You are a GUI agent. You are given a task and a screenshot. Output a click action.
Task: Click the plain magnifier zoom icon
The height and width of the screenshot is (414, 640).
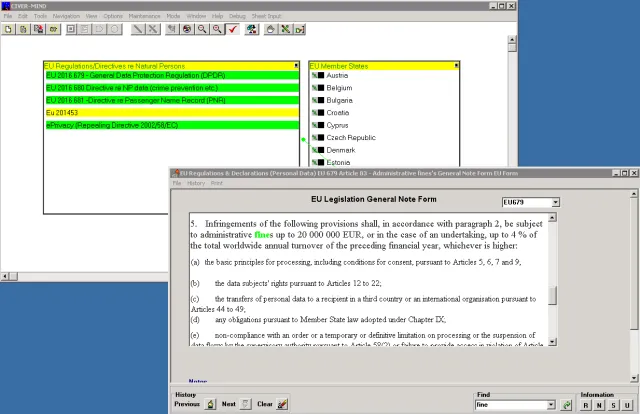[x=202, y=29]
